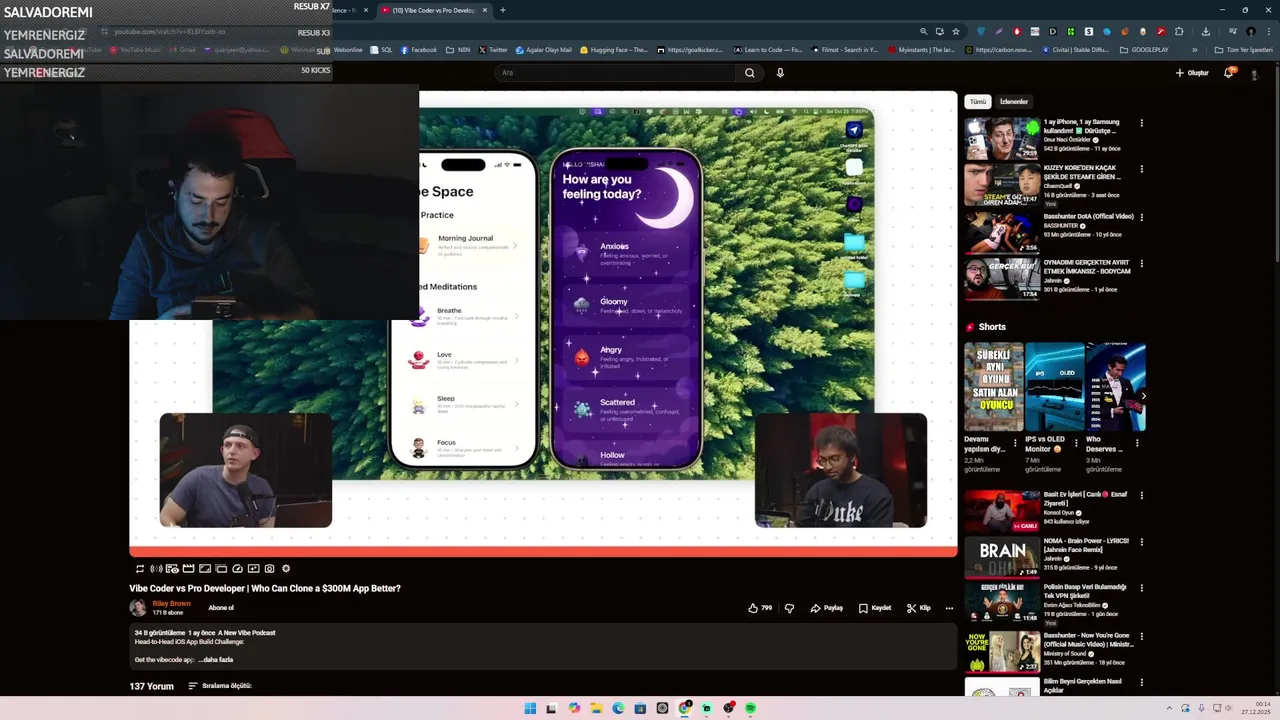Open more actions menu beside Klip
The height and width of the screenshot is (720, 1280).
tap(949, 607)
